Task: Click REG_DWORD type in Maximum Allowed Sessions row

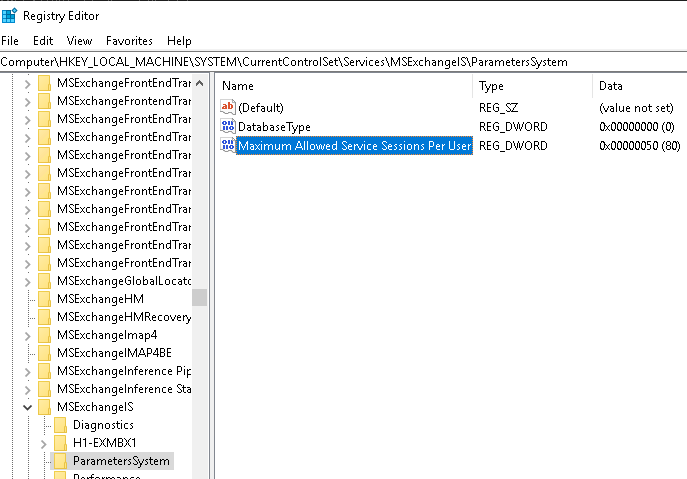Action: coord(513,145)
